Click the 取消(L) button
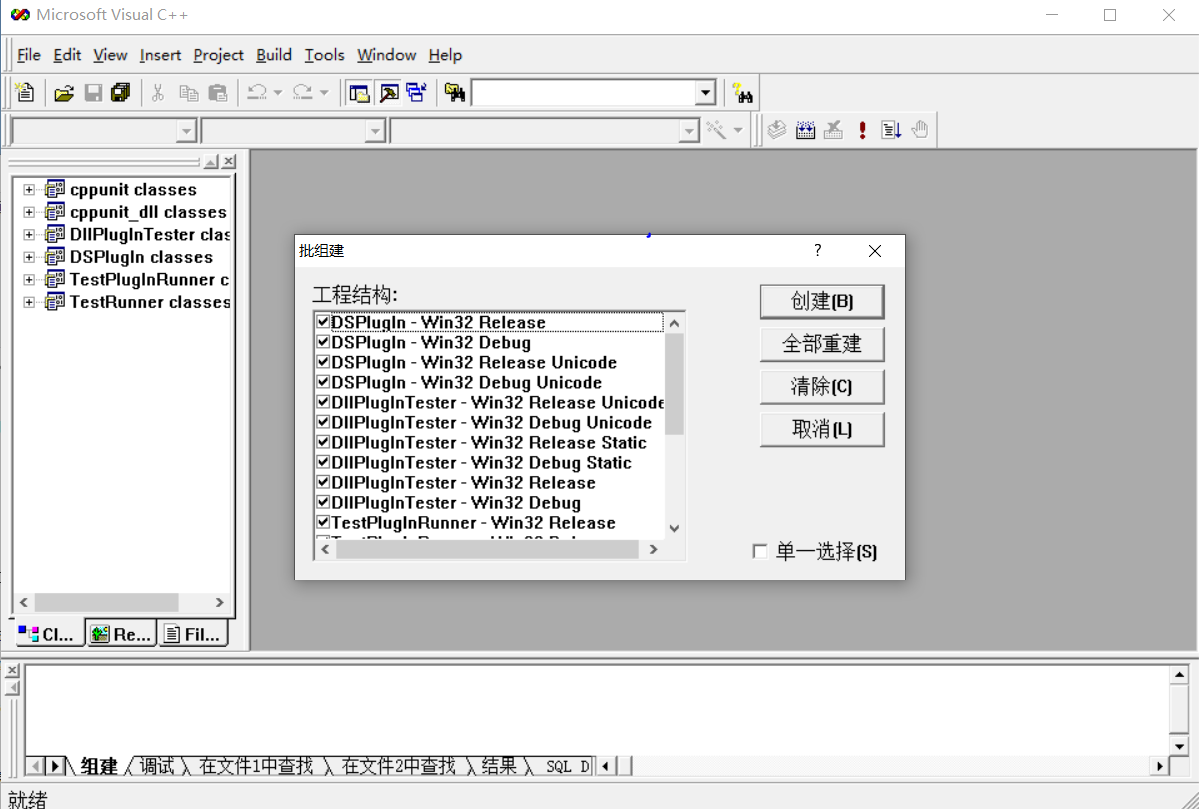 click(x=822, y=430)
